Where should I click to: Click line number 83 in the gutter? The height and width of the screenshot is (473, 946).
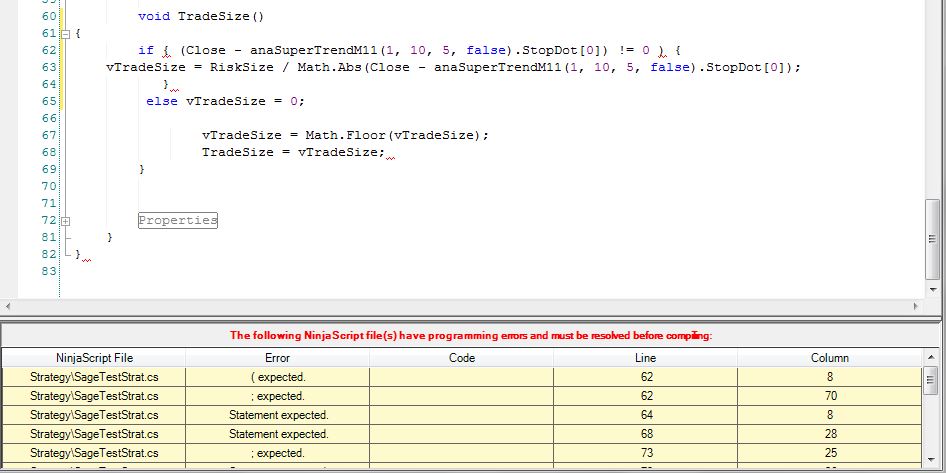49,271
